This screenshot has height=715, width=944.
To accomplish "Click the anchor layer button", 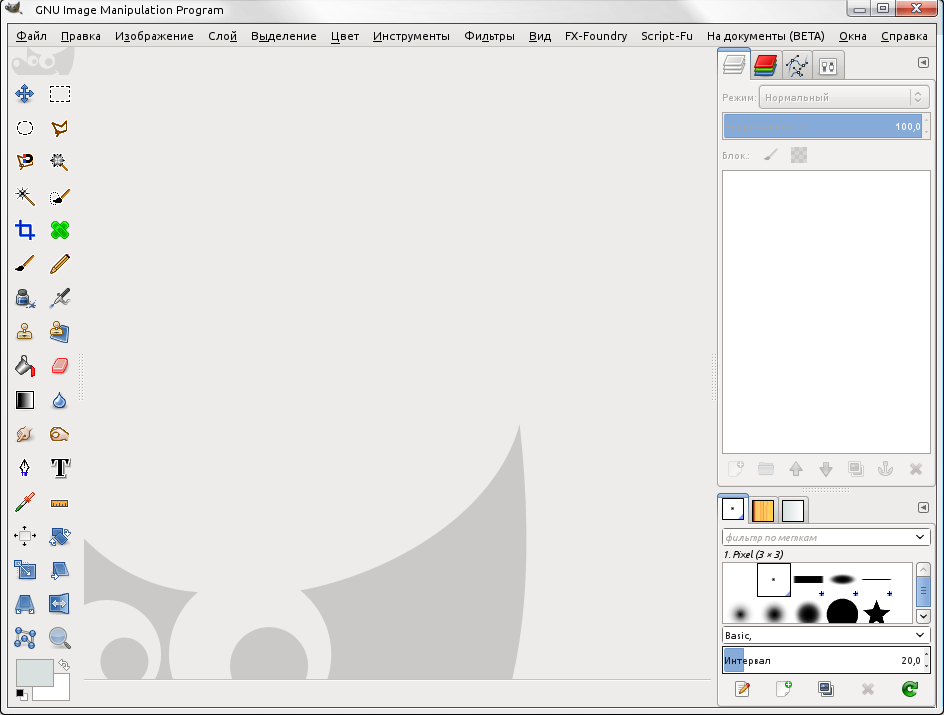I will (885, 469).
